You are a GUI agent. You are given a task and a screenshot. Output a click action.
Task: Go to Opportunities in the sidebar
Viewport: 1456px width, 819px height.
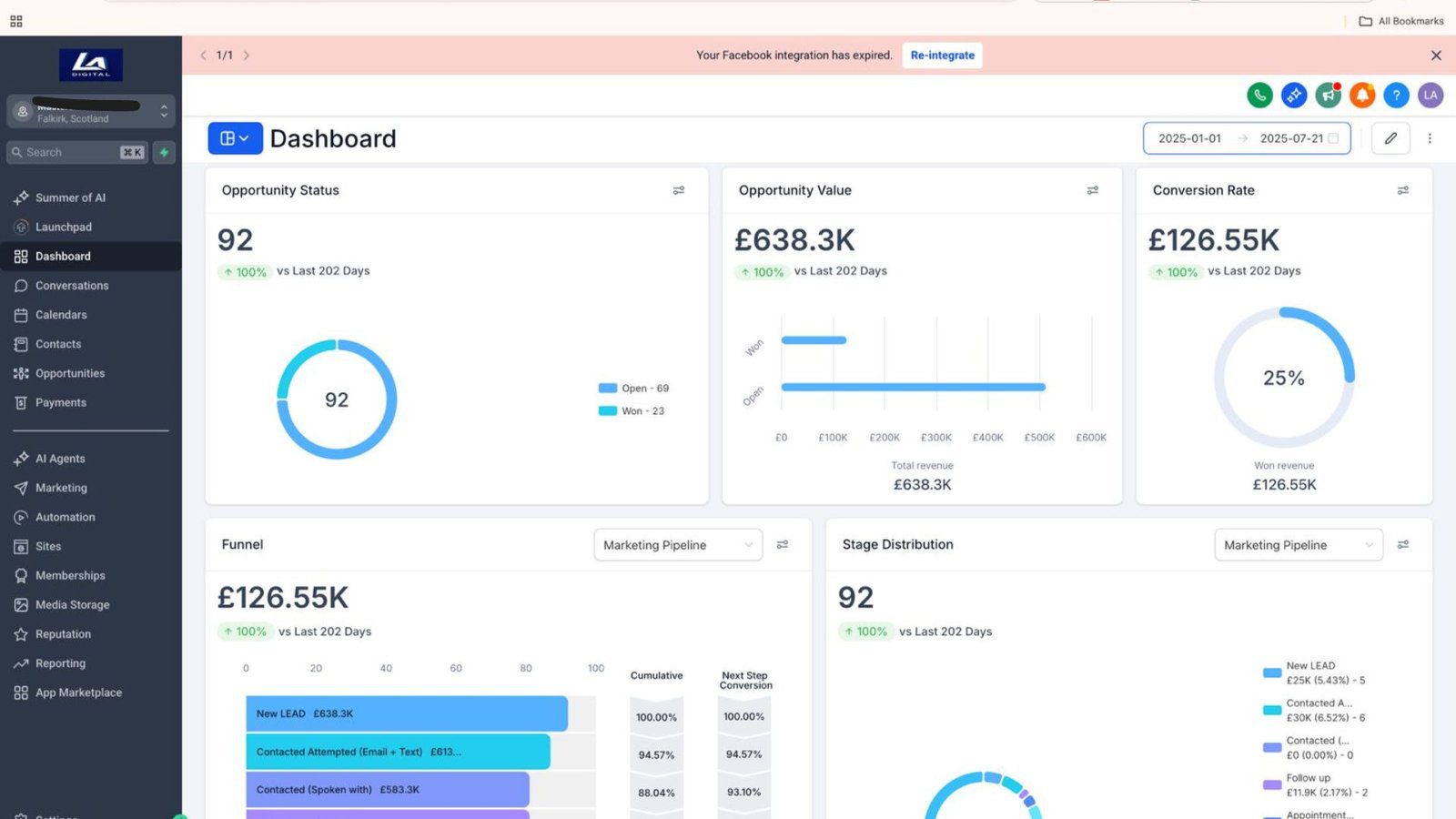(70, 373)
